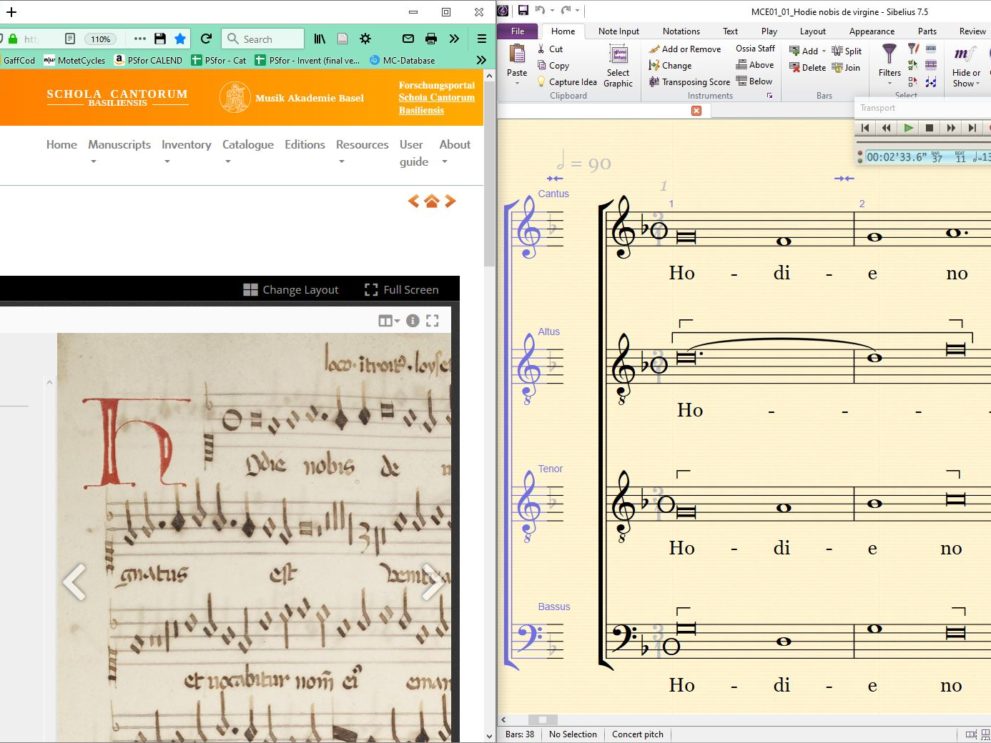Image resolution: width=991 pixels, height=743 pixels.
Task: Open the Hide or Show dropdown
Action: pos(966,78)
